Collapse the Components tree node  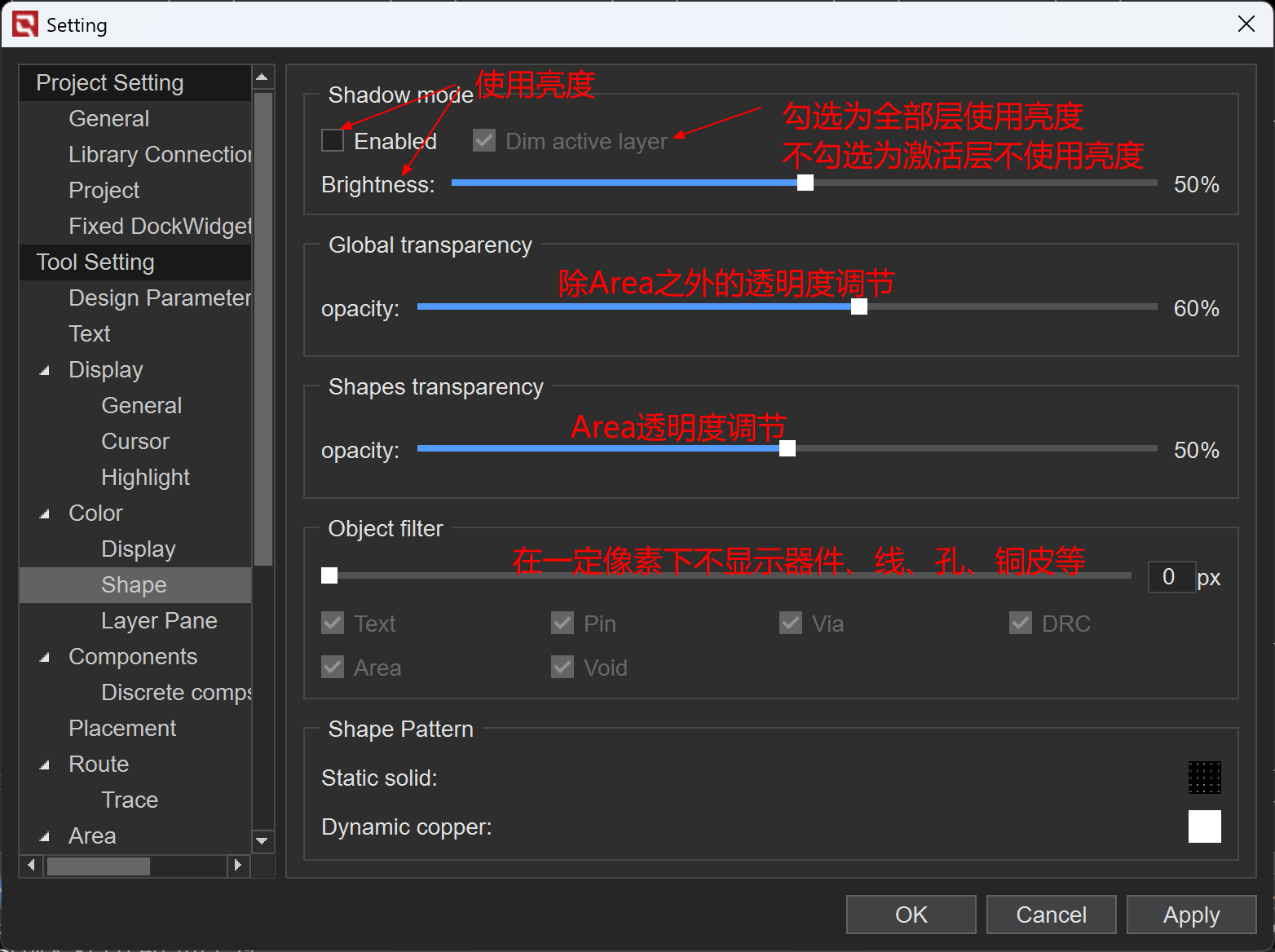pos(45,657)
